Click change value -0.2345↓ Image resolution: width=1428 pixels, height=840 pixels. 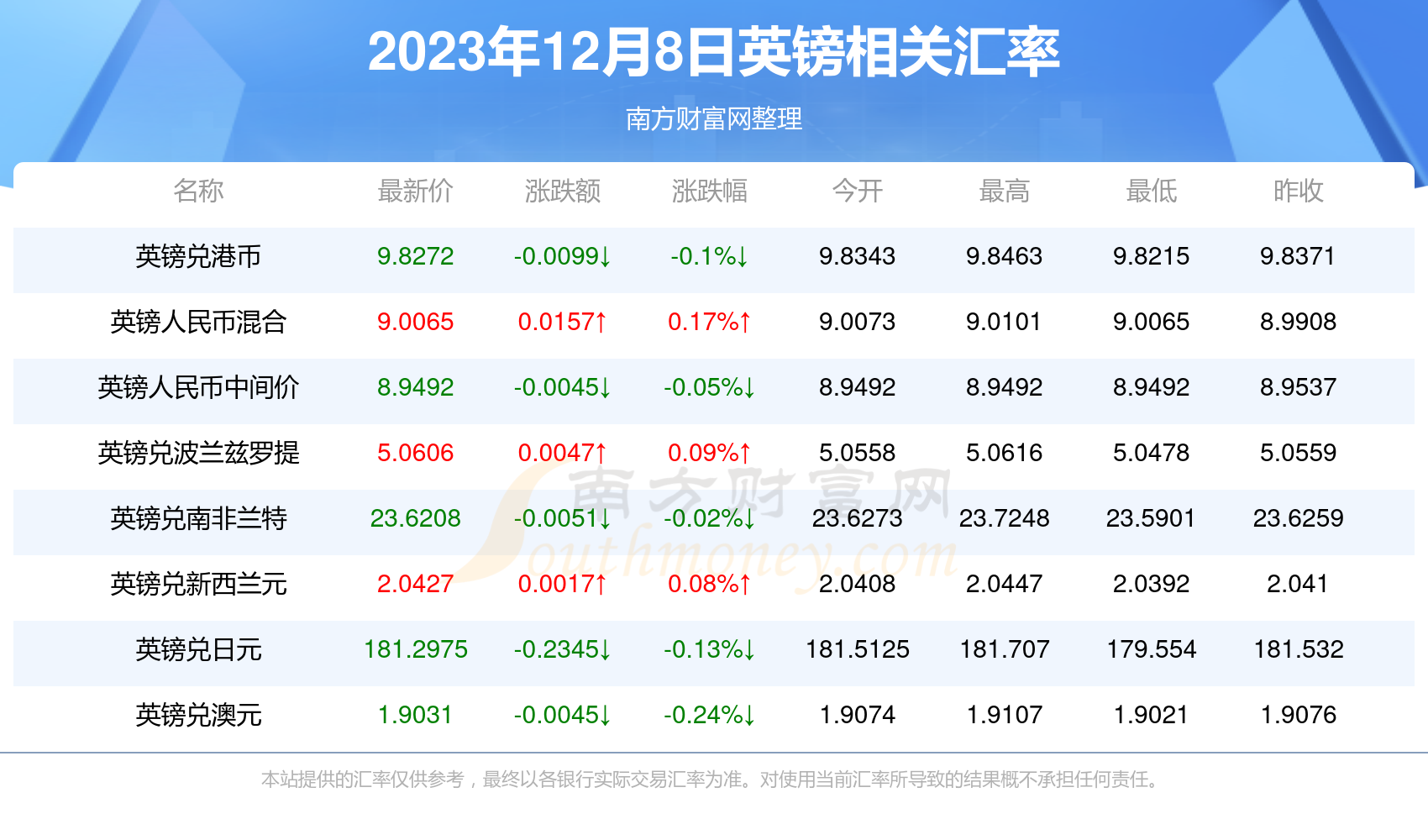(x=562, y=649)
